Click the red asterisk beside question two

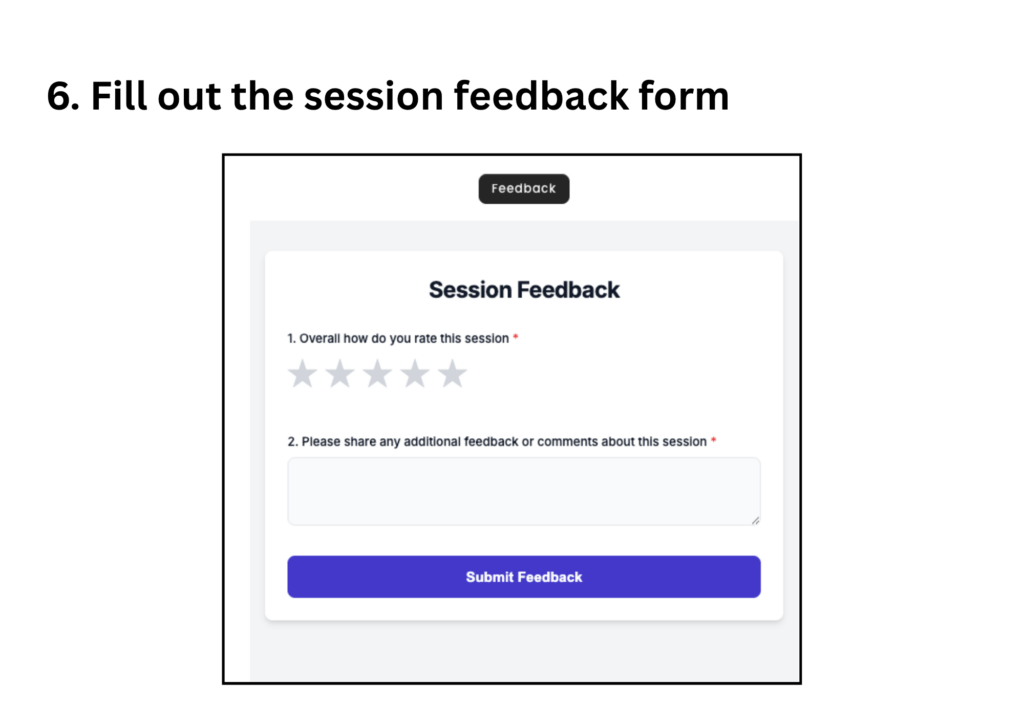pos(713,440)
